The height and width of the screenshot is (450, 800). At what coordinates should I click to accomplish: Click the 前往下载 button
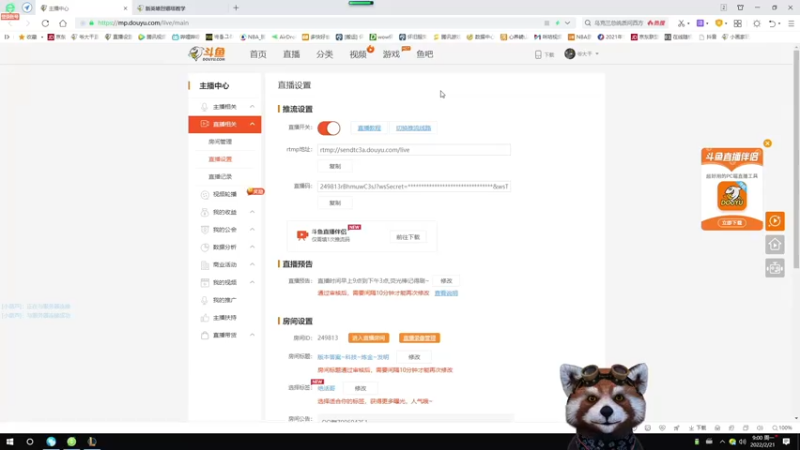click(408, 237)
